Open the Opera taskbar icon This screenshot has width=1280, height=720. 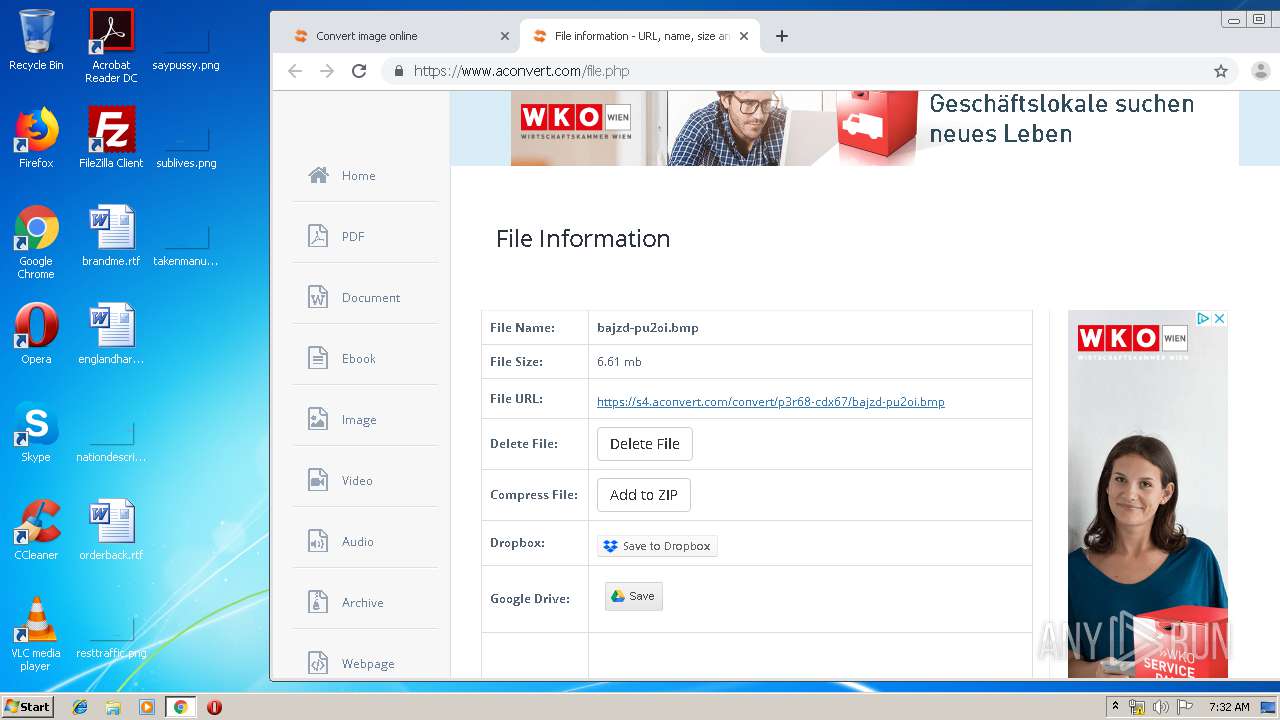(x=214, y=707)
